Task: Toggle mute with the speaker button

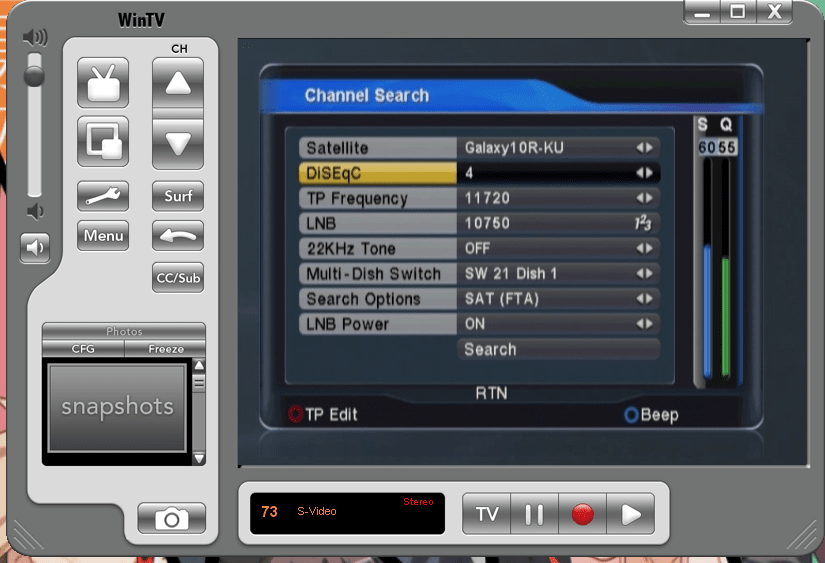Action: [x=35, y=247]
